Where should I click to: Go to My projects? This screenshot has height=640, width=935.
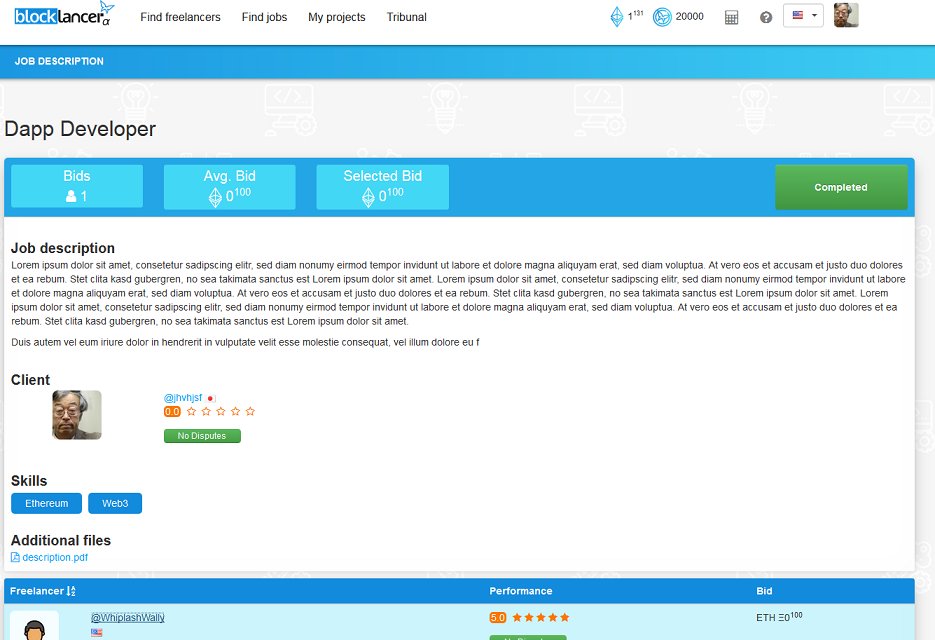click(336, 17)
